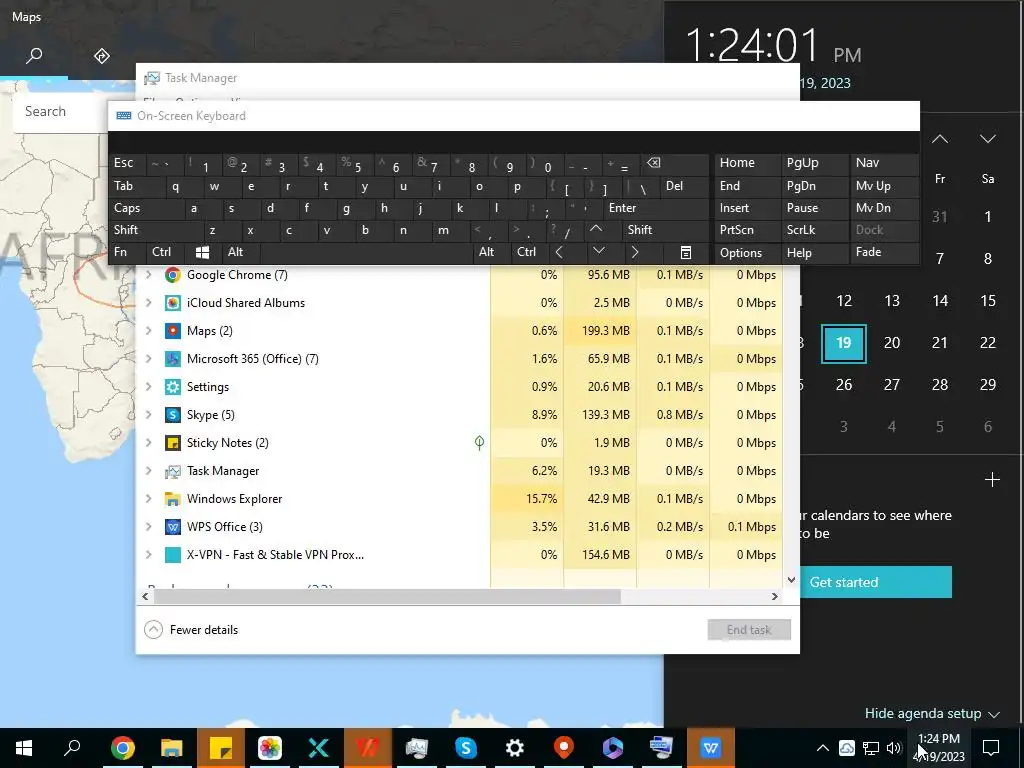Open Settings gear from the taskbar
The height and width of the screenshot is (768, 1024).
(515, 748)
